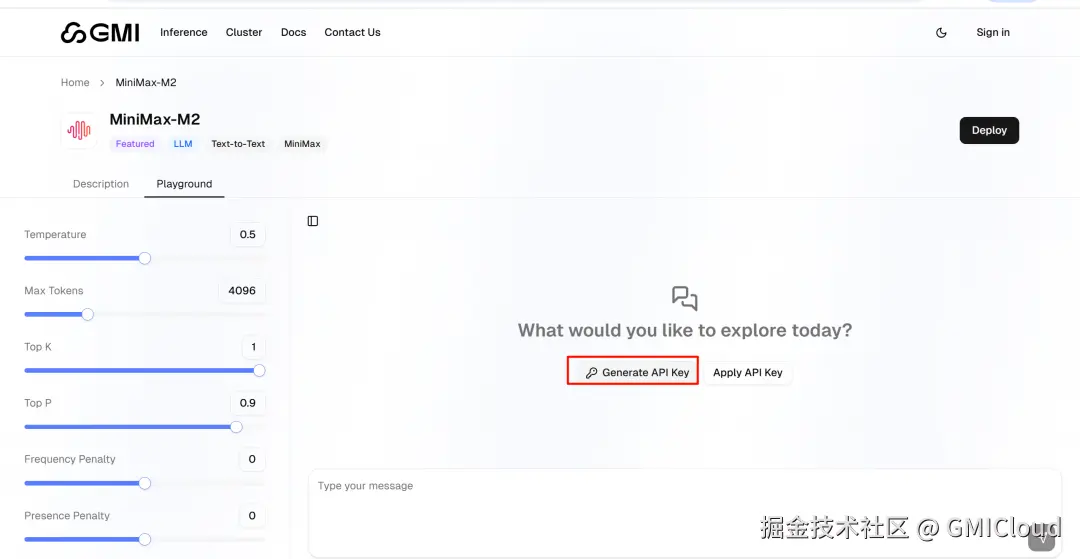Image resolution: width=1080 pixels, height=559 pixels.
Task: Click the chat bubbles icon
Action: pos(685,298)
